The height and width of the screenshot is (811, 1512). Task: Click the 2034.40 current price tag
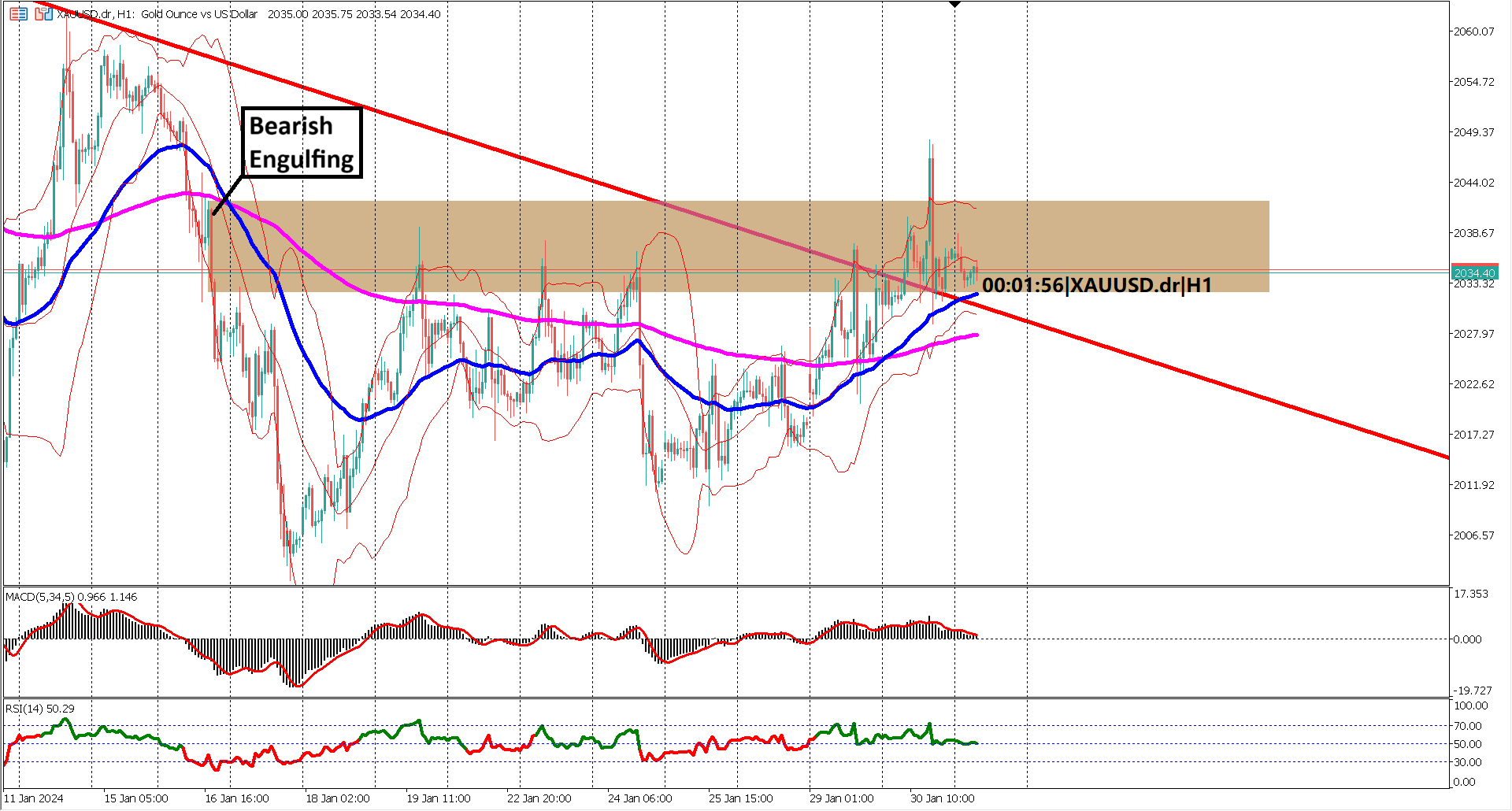click(1475, 273)
